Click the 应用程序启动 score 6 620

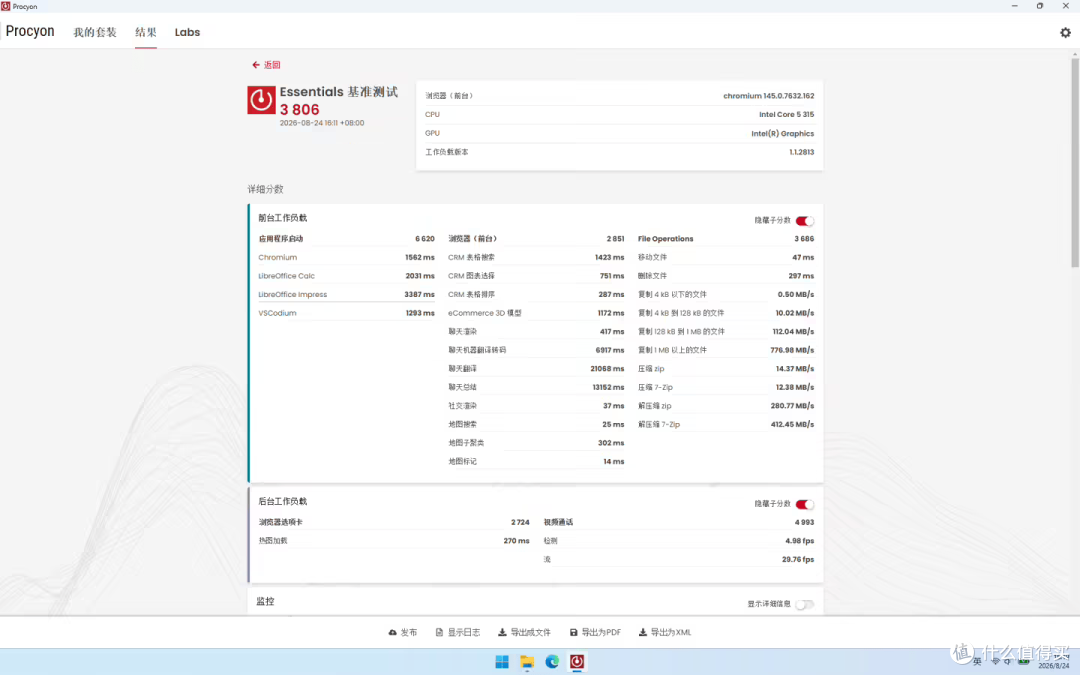pos(424,239)
